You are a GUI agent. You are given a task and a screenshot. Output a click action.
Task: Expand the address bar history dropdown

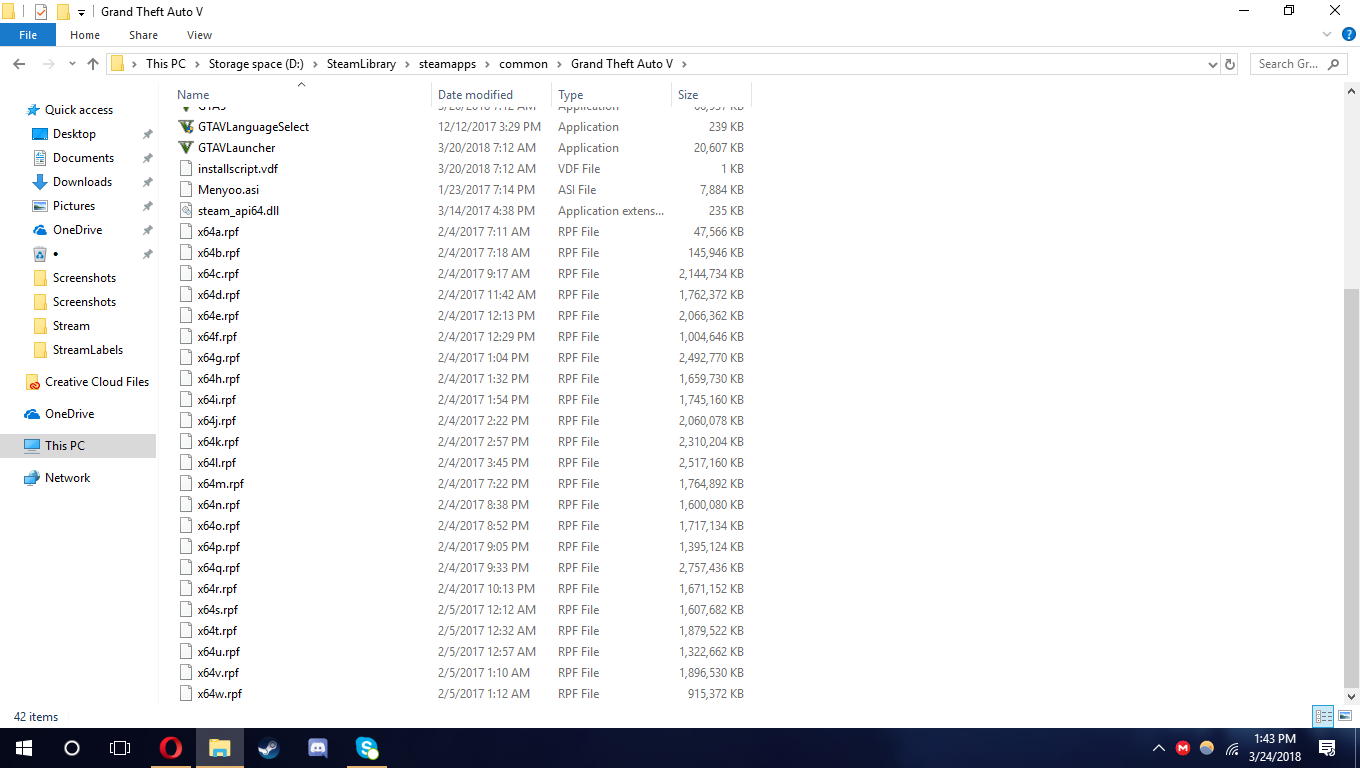pos(1212,64)
